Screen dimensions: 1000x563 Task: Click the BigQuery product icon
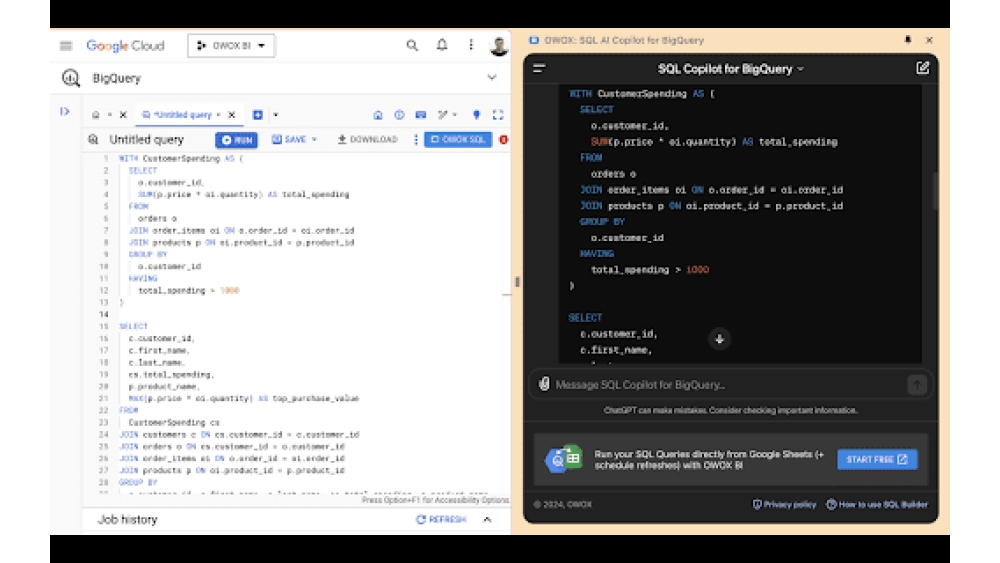pyautogui.click(x=71, y=78)
